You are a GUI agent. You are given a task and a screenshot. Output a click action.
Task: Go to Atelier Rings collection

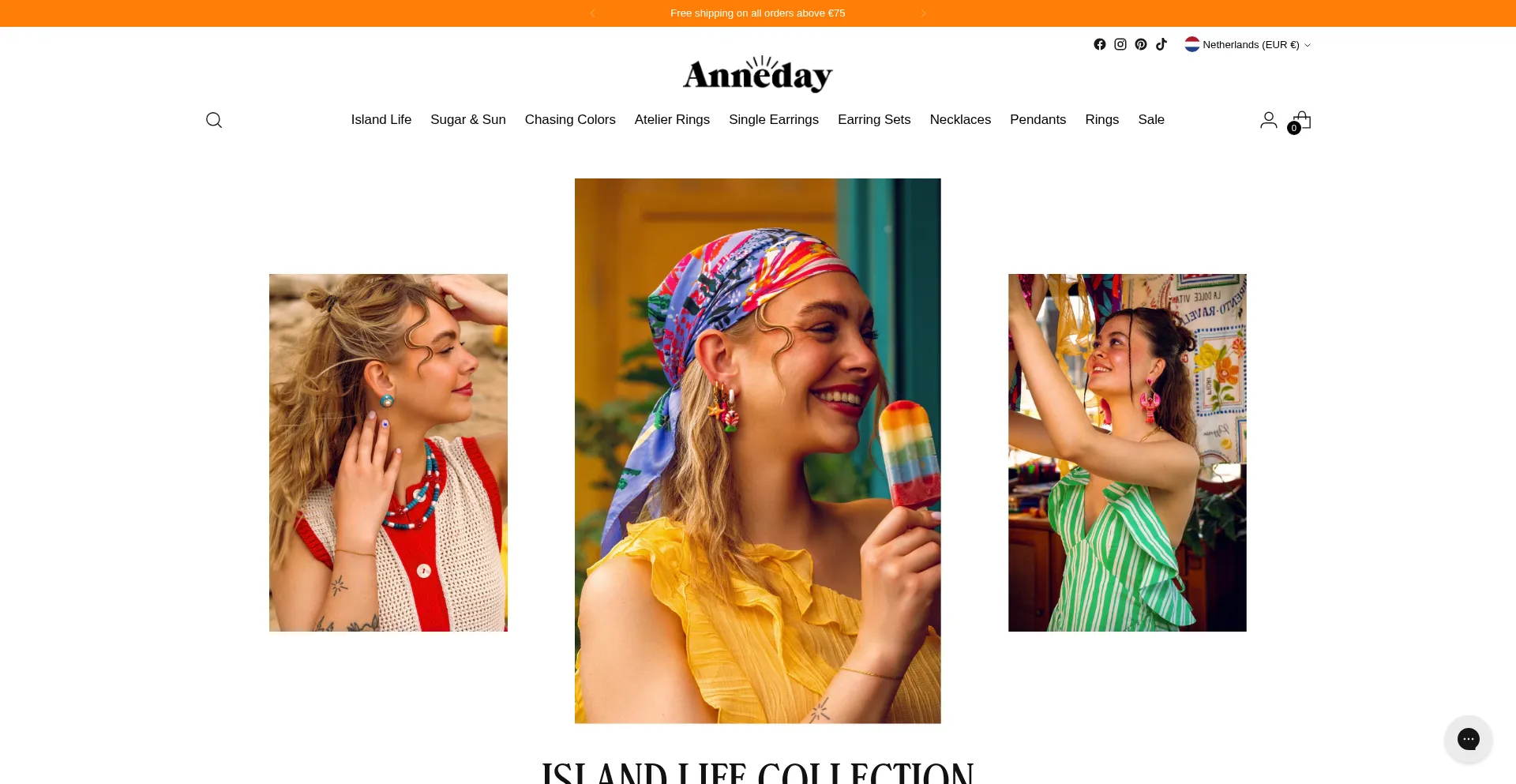672,119
